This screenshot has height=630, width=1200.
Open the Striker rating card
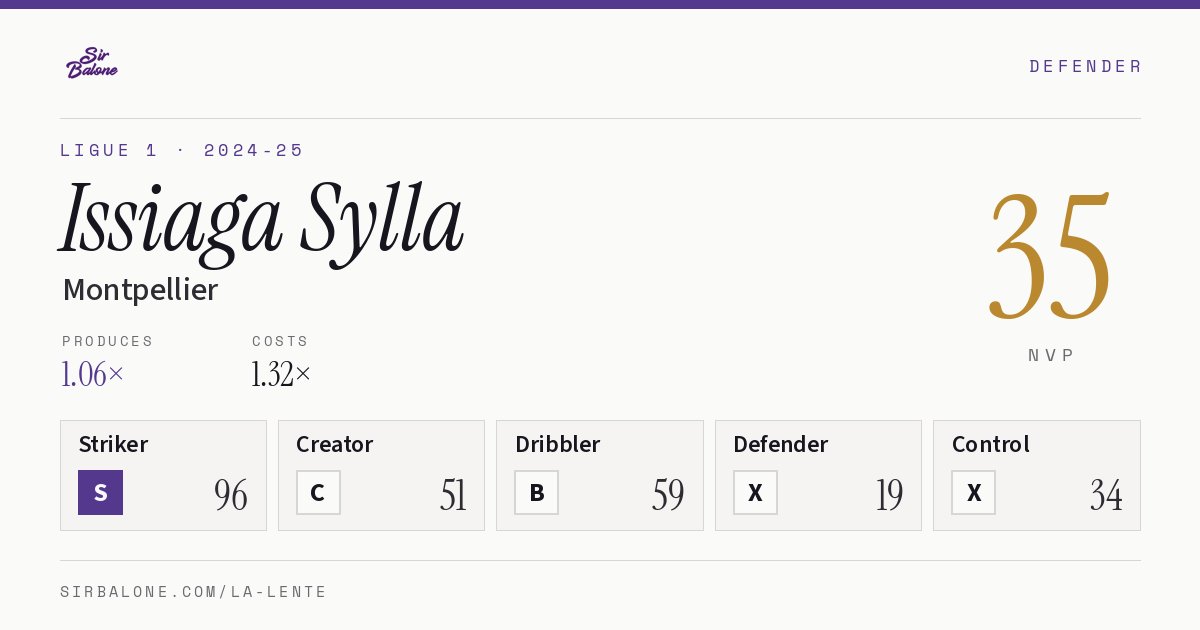click(163, 475)
